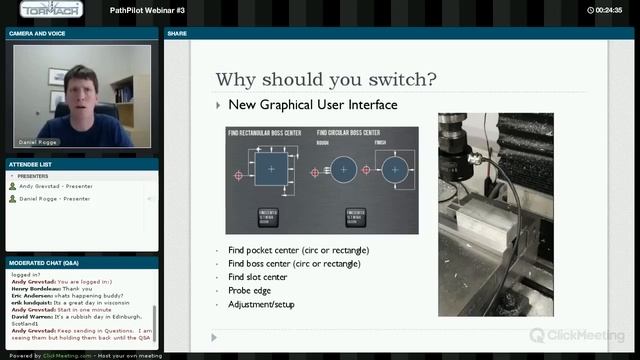Screen dimensions: 640x360
Task: Click the 'Why should you switch?' heading
Action: tap(326, 80)
